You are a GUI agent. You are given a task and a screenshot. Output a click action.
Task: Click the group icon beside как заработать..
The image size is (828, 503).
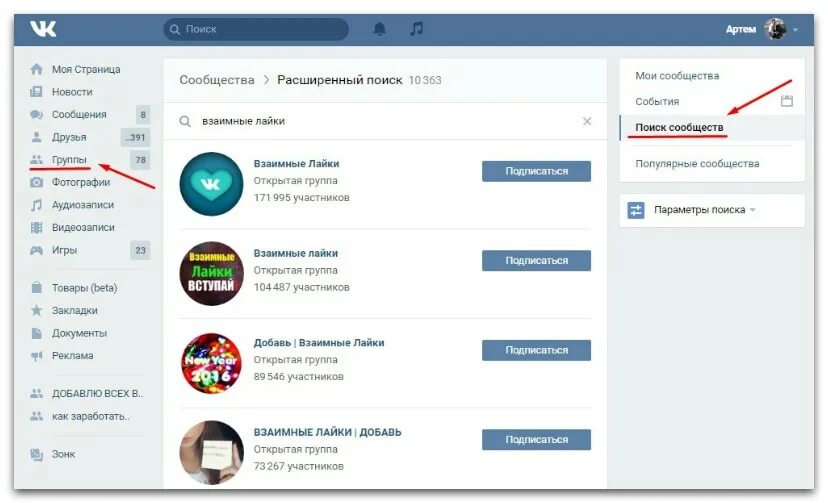coord(36,416)
